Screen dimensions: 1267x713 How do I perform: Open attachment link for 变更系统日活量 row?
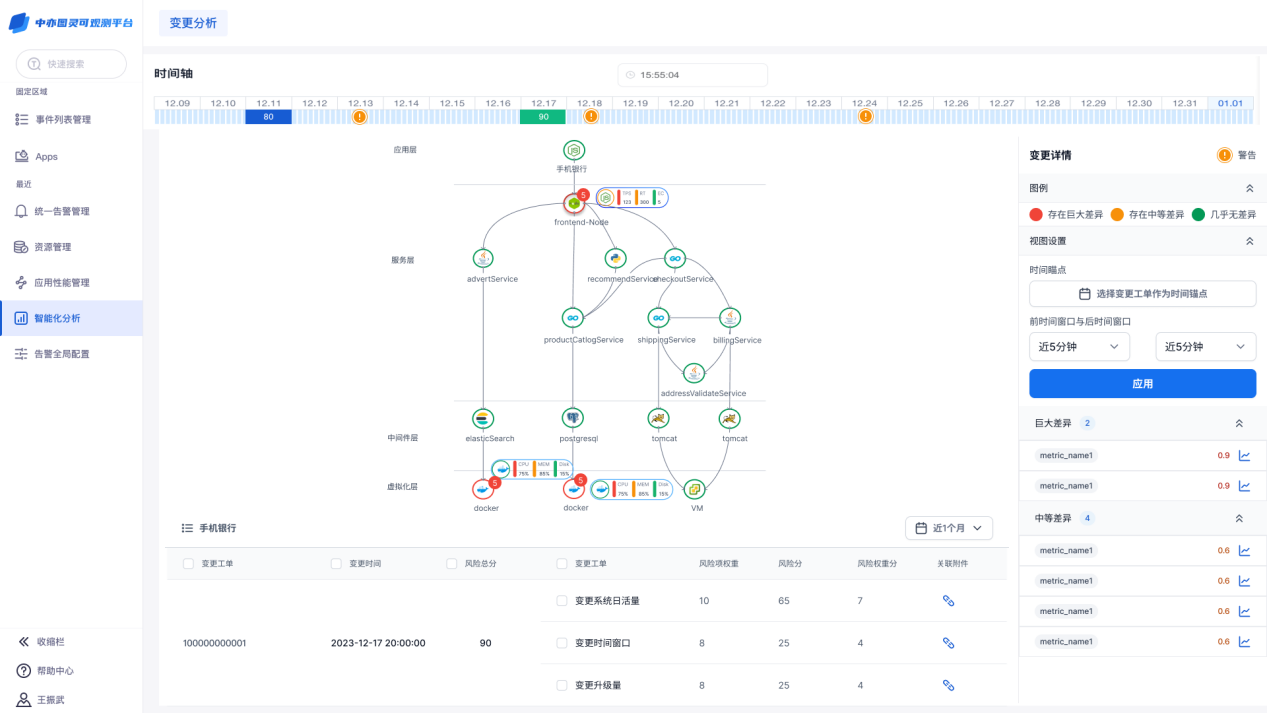tap(948, 601)
